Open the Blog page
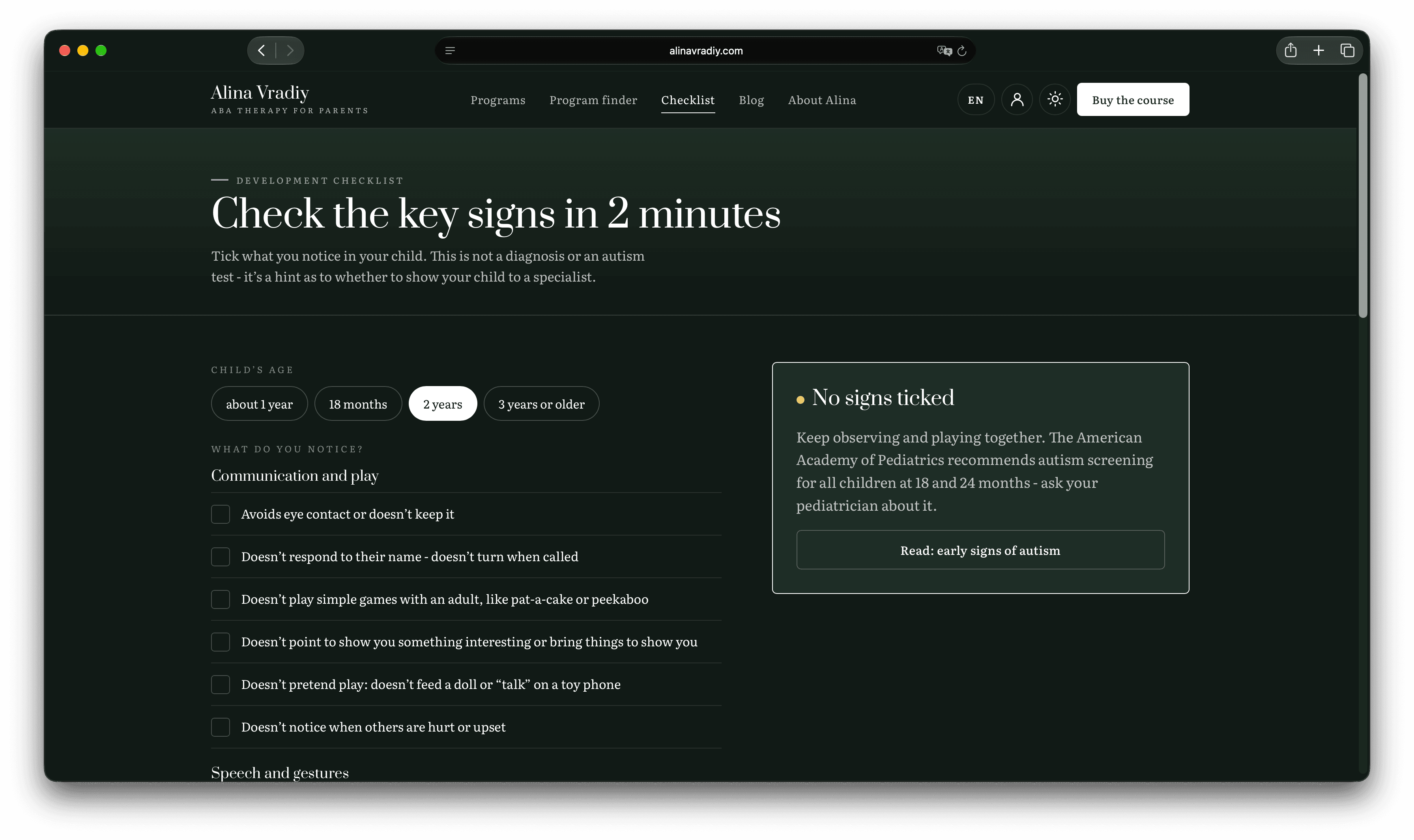The height and width of the screenshot is (840, 1414). (x=752, y=100)
